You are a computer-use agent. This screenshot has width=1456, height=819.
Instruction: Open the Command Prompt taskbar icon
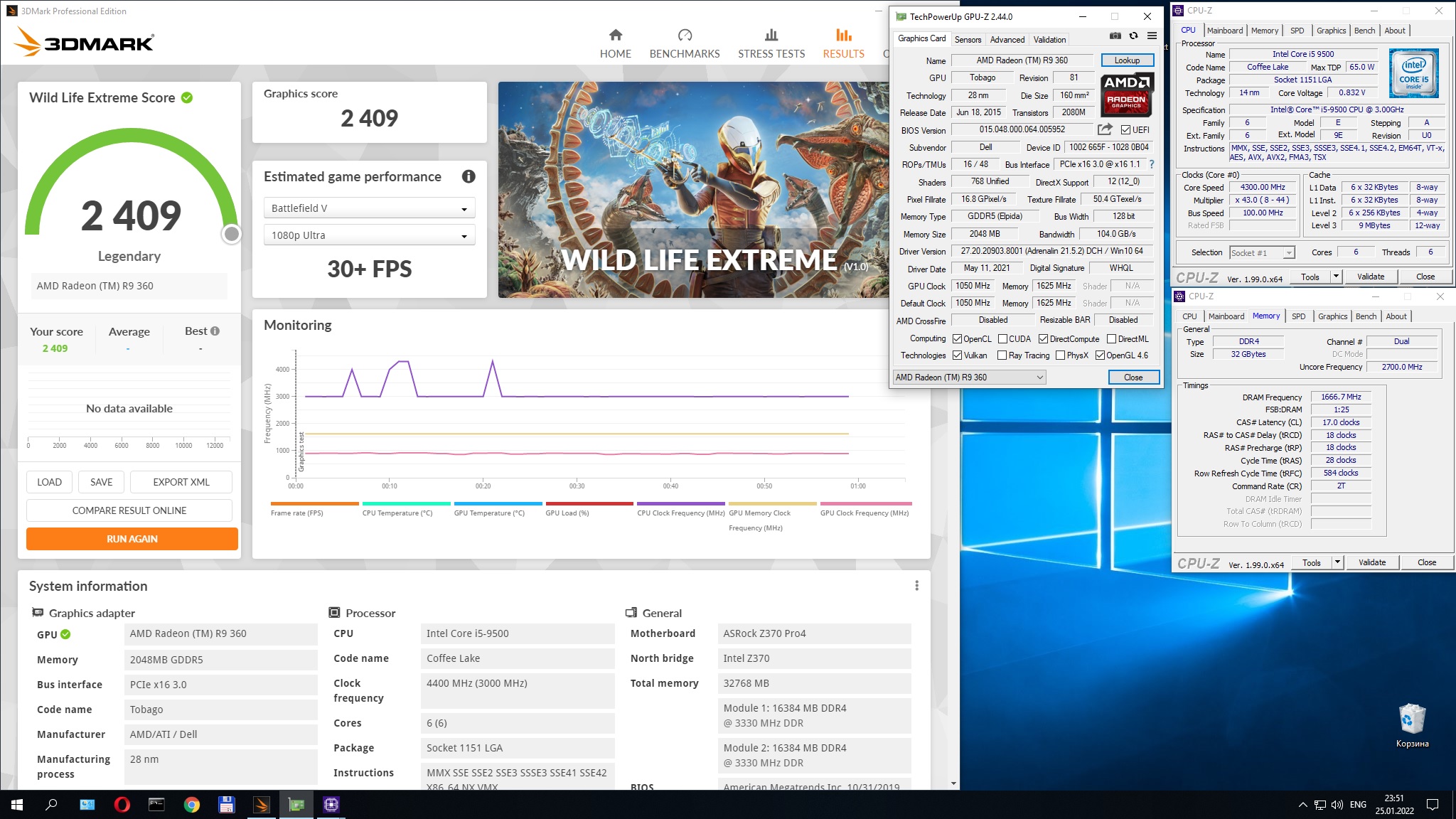(x=156, y=805)
